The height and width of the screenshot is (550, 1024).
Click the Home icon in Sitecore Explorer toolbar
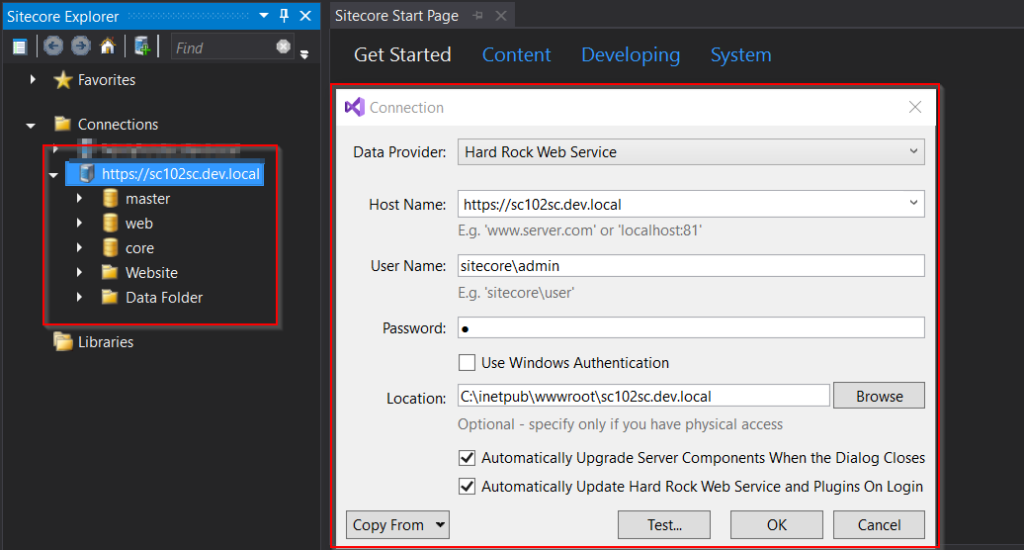coord(107,47)
